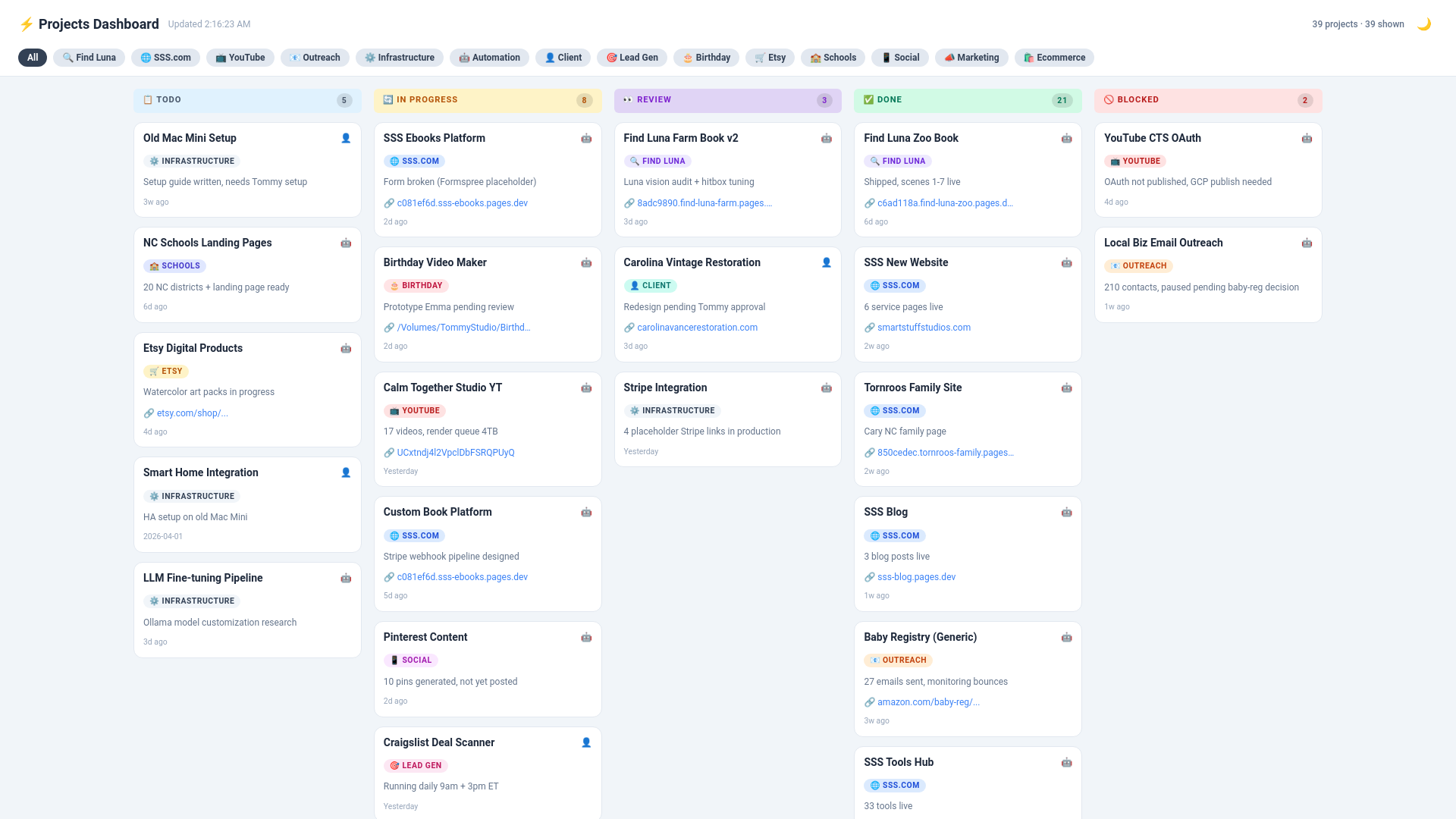
Task: Click the robot icon on Baby Registry (Generic)
Action: (1066, 637)
